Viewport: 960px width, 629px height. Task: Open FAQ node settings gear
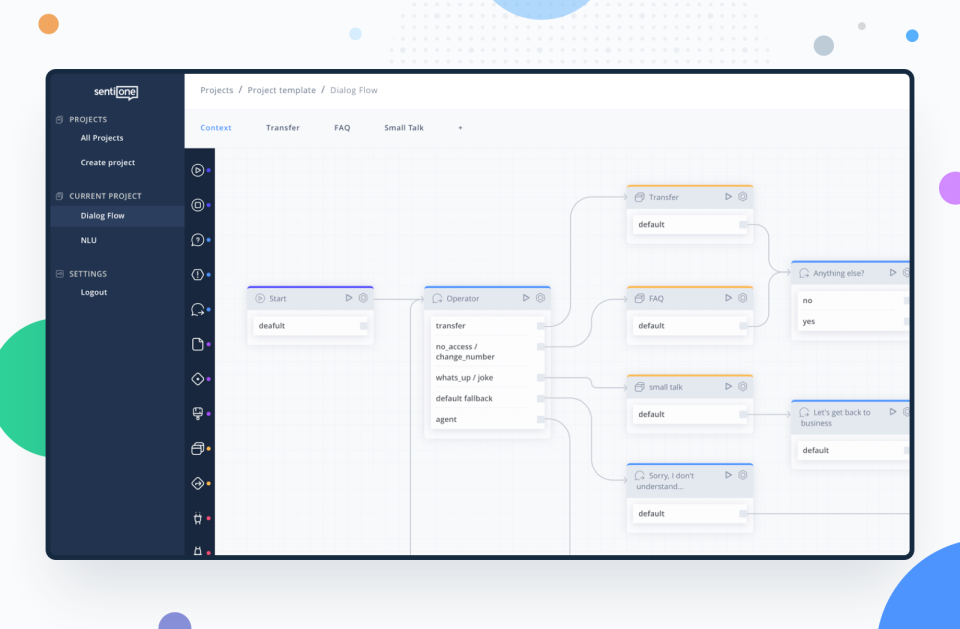[743, 298]
